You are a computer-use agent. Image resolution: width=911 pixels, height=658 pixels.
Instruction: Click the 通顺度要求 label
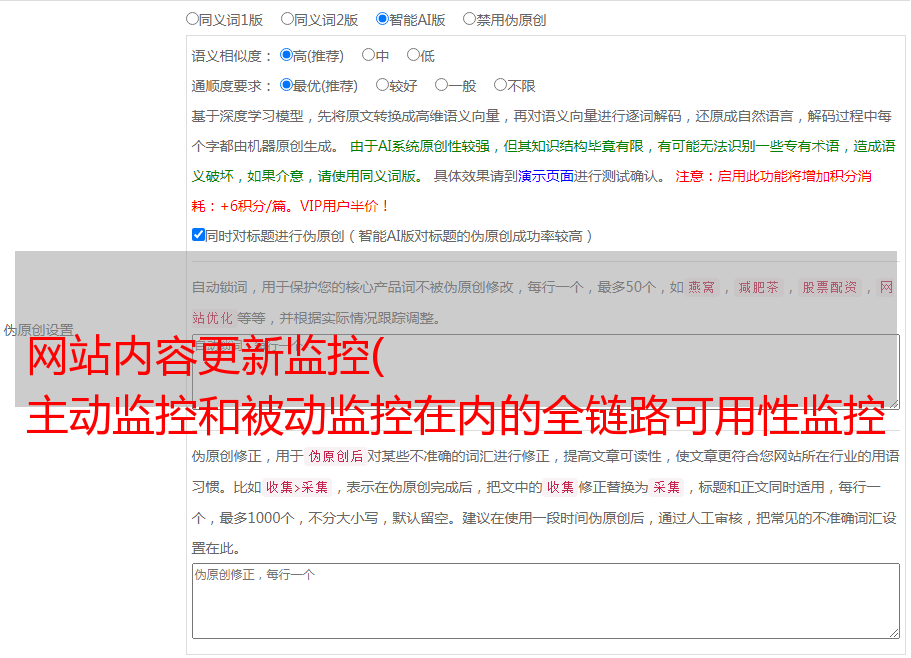coord(232,87)
